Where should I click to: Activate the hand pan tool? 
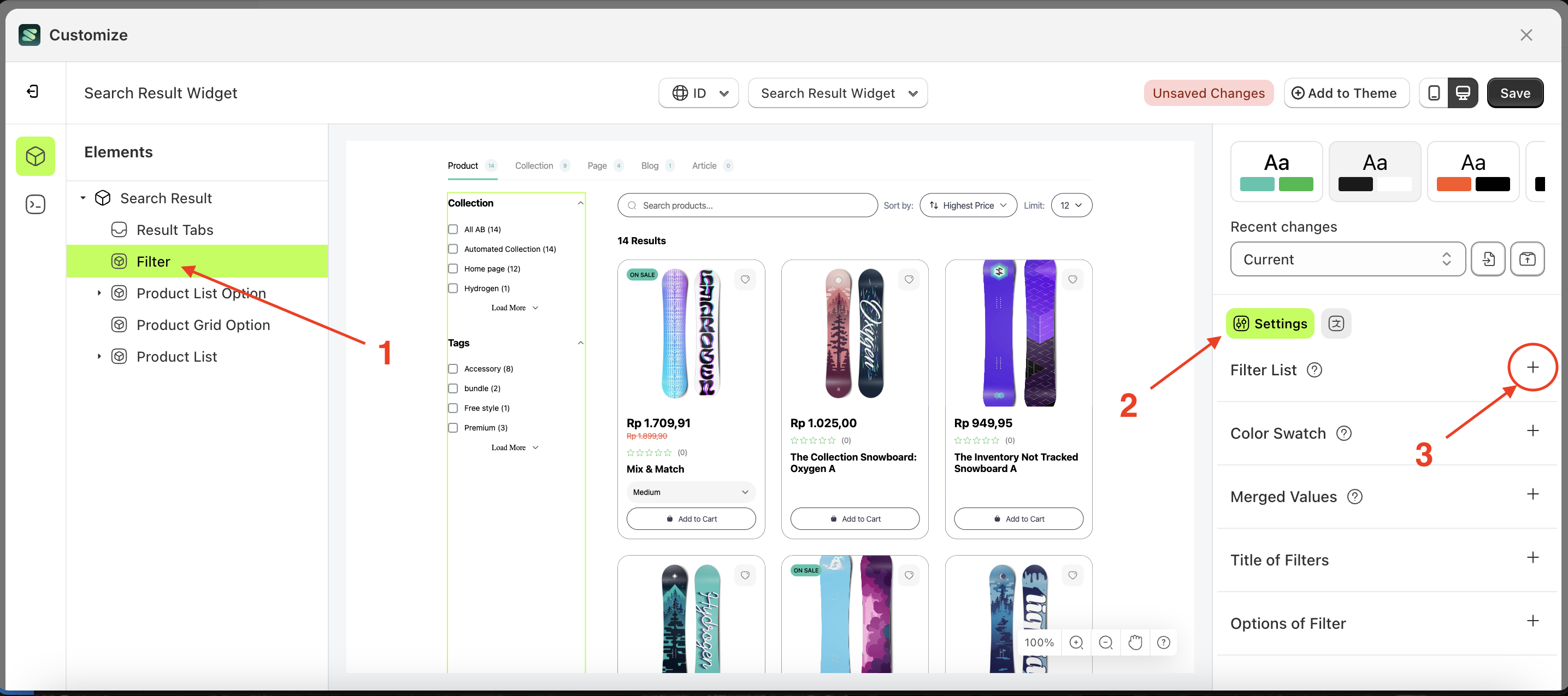tap(1134, 642)
